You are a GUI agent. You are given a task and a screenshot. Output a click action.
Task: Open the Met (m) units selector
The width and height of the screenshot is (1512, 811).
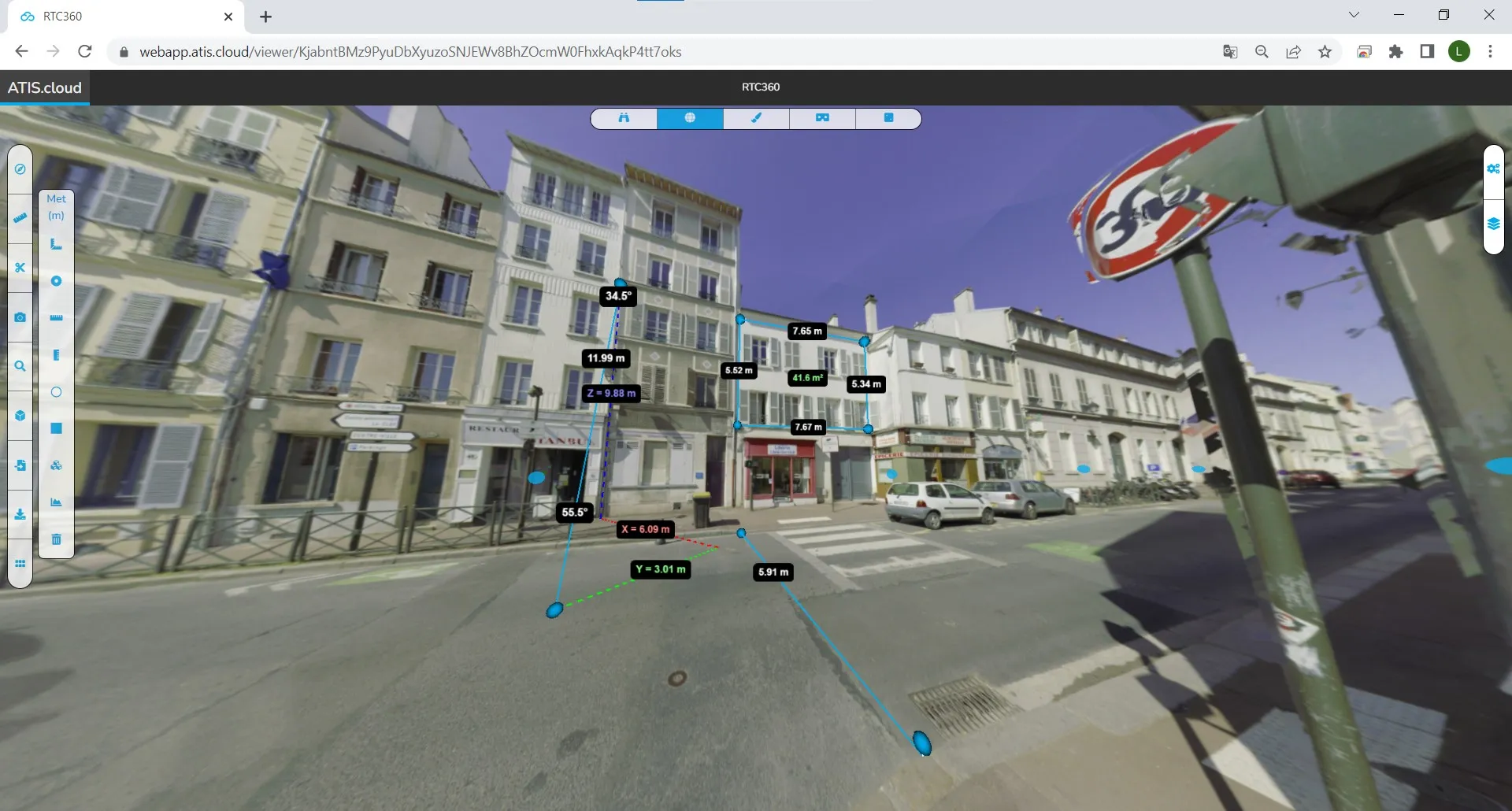click(x=56, y=206)
